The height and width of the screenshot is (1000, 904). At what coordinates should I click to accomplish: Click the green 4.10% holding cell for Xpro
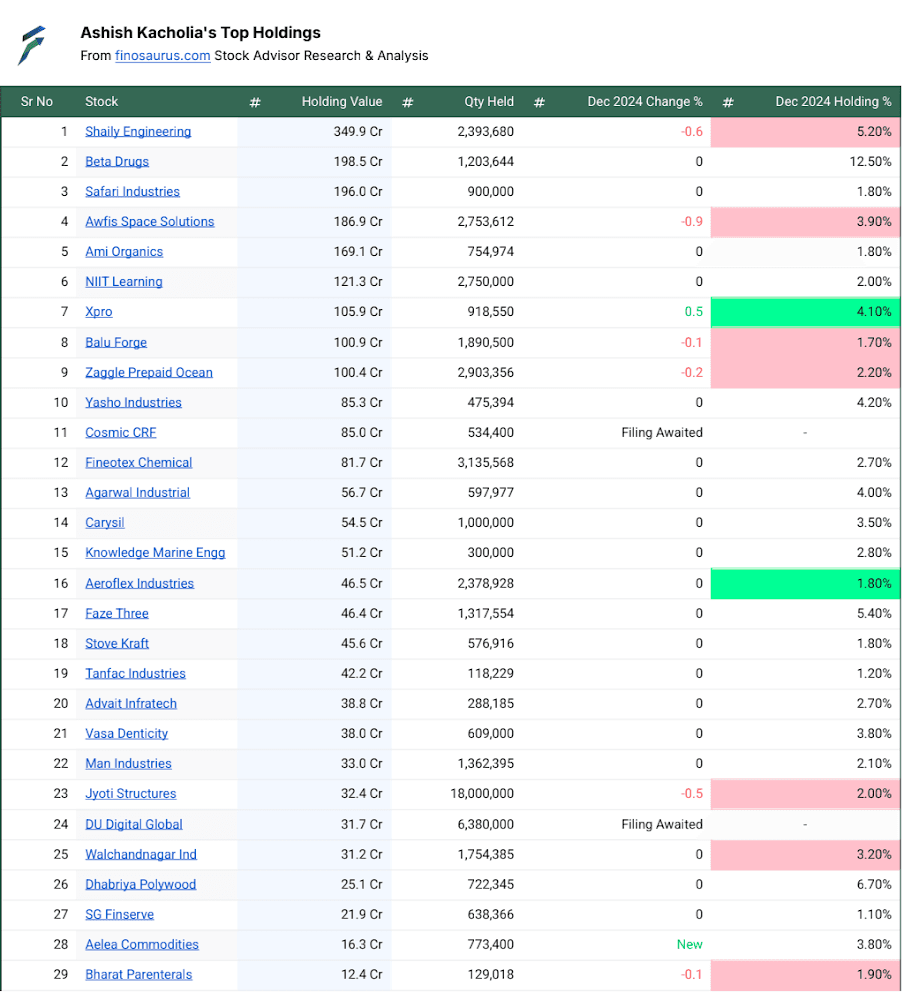(805, 312)
